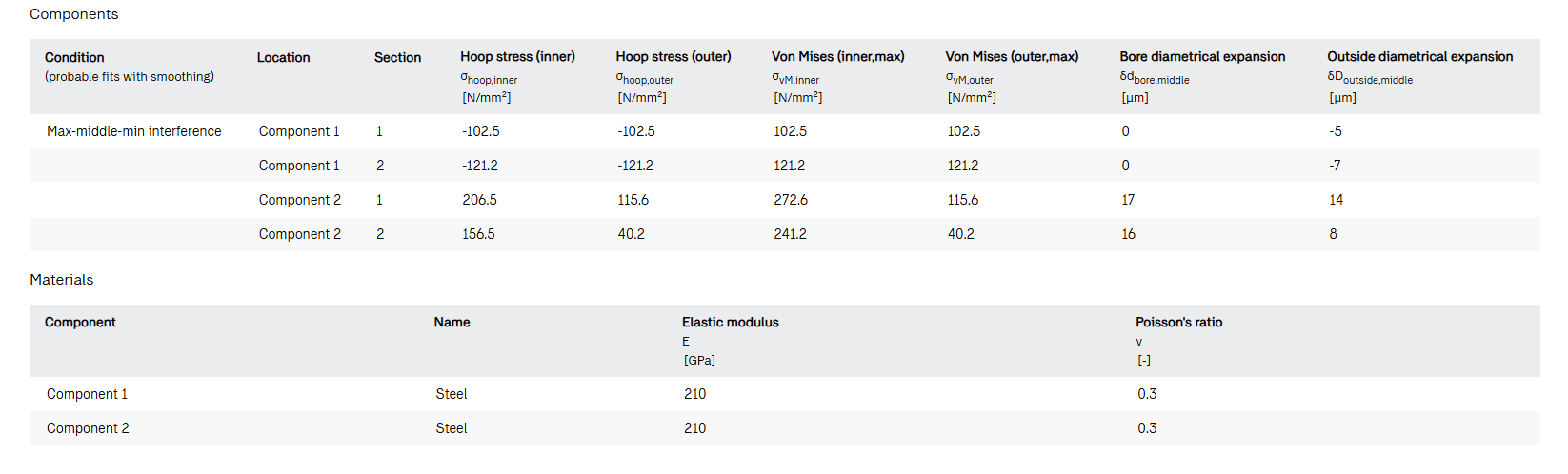Click the 241.2 Von Mises value
Screen dimensions: 1568x474
(790, 234)
